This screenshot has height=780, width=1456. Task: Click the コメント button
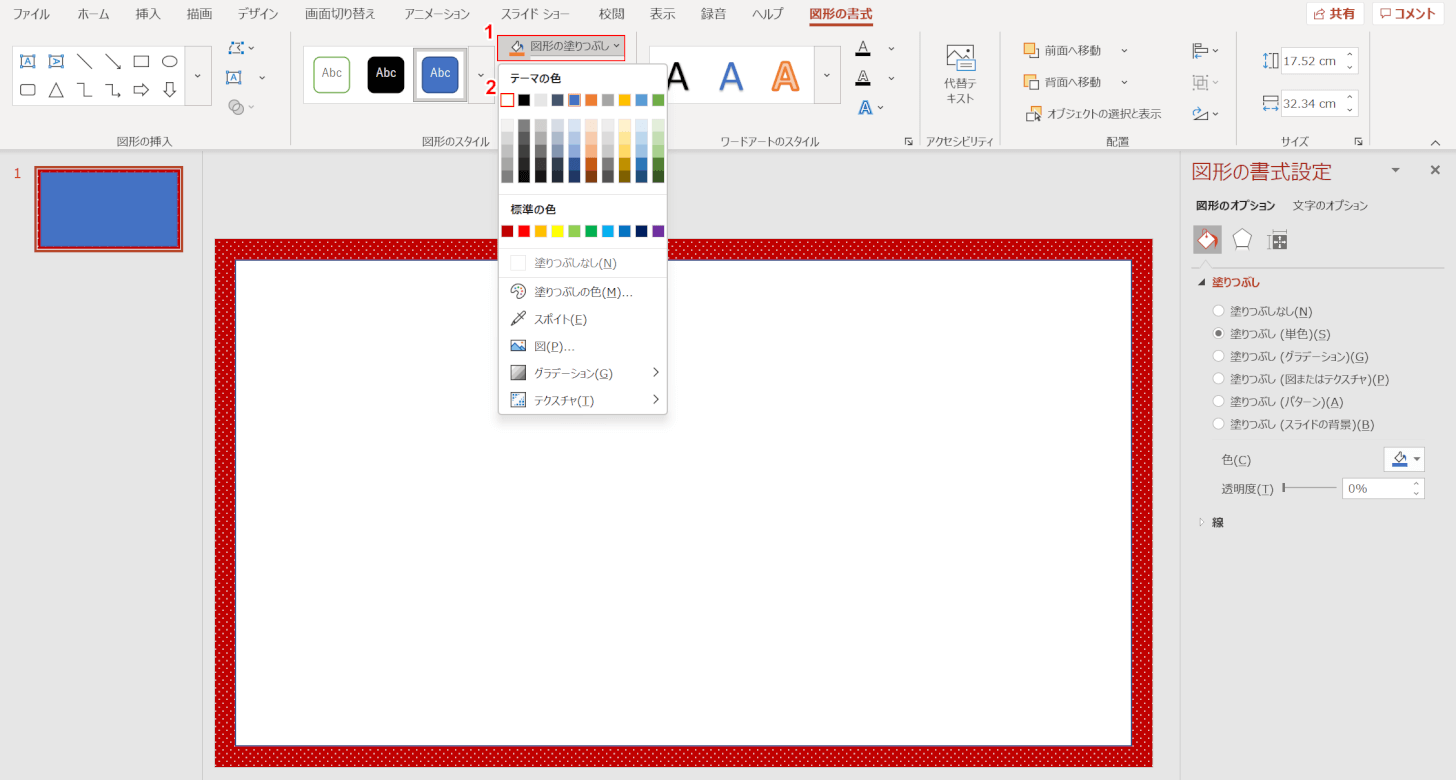(1410, 14)
